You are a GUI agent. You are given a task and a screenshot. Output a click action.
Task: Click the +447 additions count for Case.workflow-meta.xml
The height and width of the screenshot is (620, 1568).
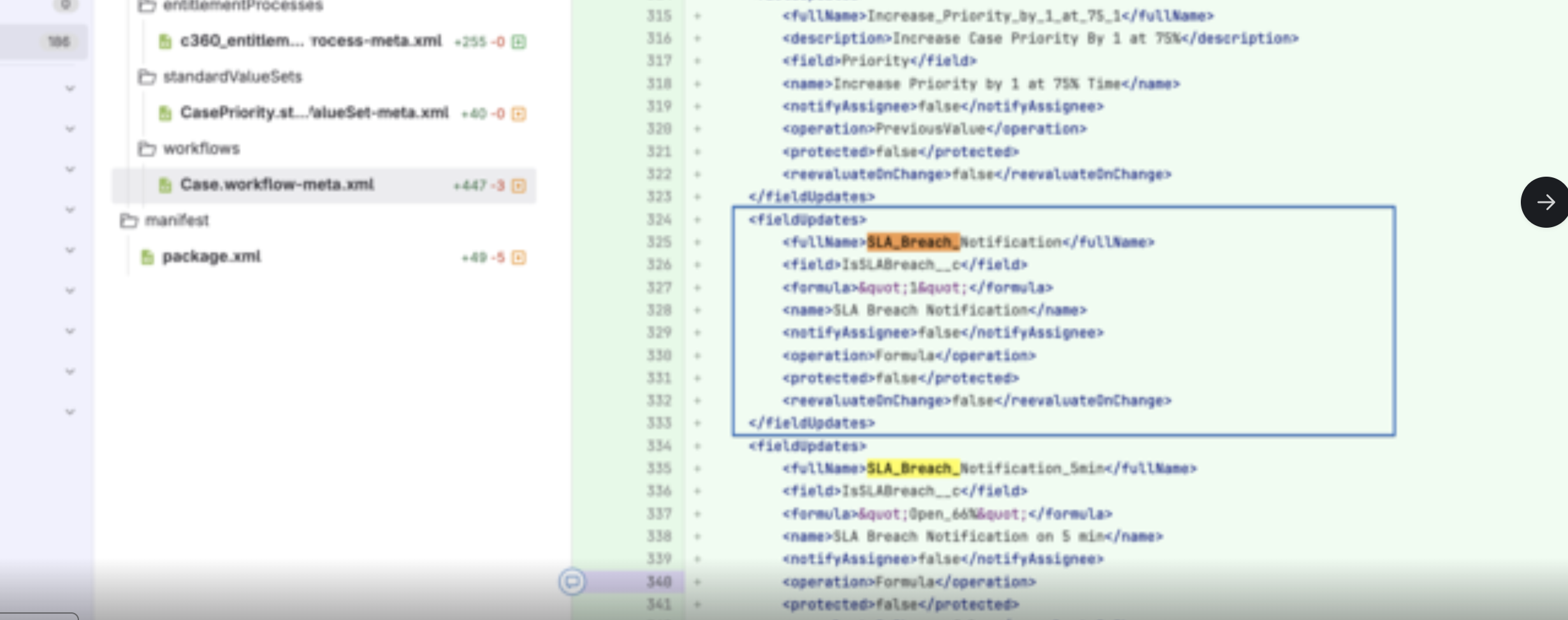[470, 186]
